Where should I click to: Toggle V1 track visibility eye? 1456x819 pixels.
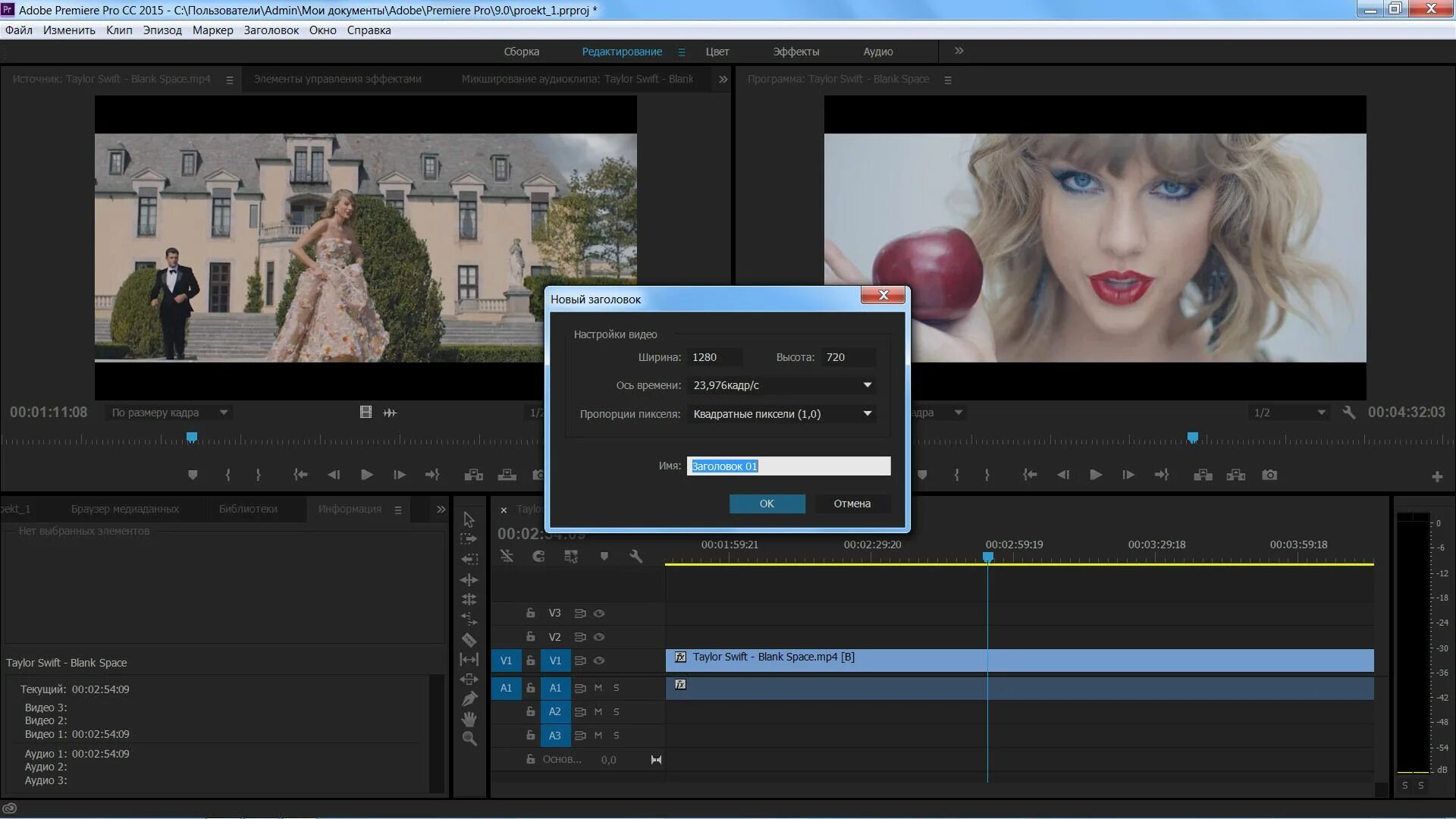pos(599,661)
